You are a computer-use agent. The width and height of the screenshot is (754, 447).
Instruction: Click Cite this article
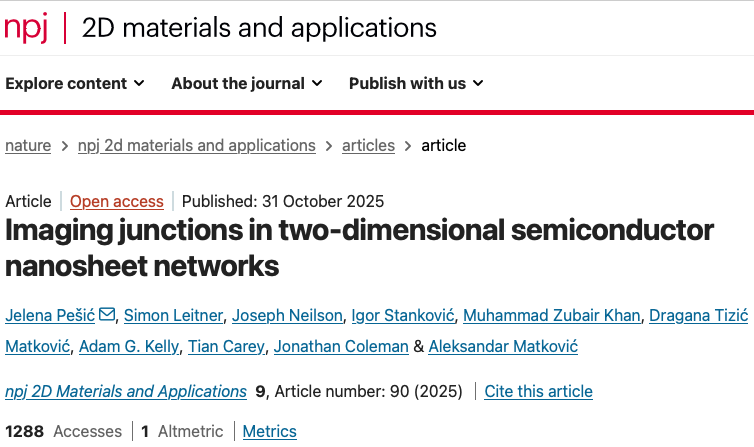[x=538, y=391]
